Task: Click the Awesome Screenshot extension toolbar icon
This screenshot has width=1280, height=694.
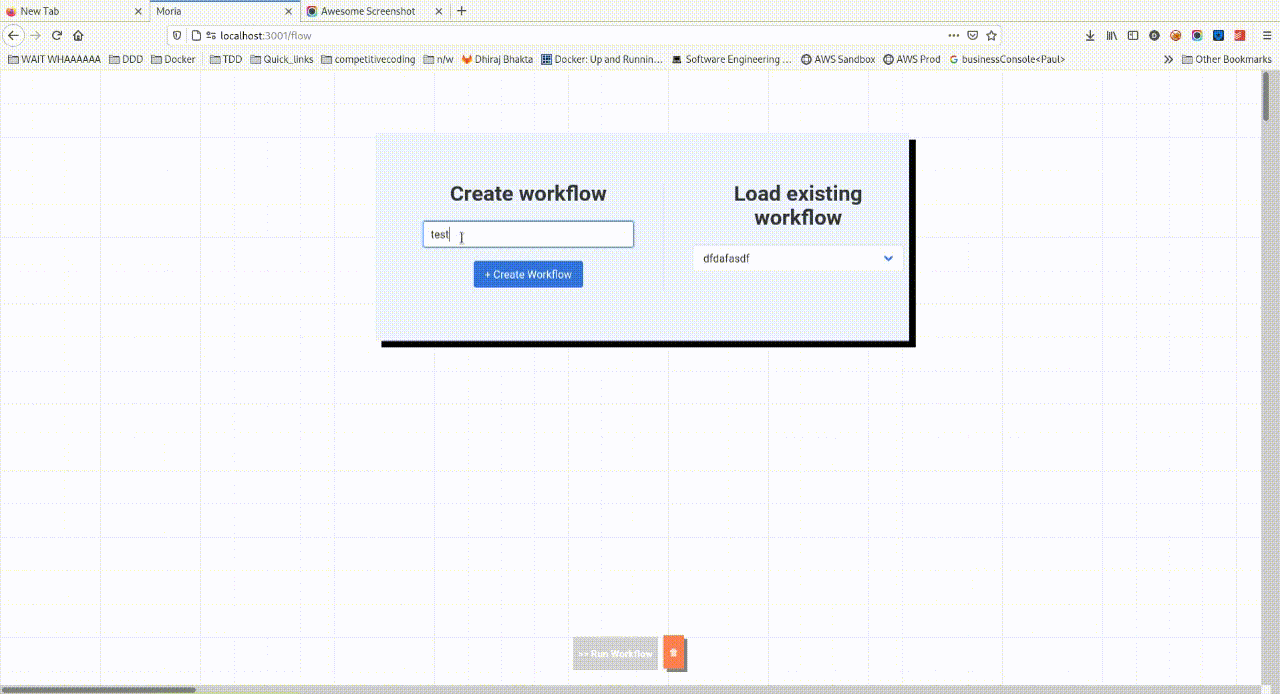Action: point(1197,35)
